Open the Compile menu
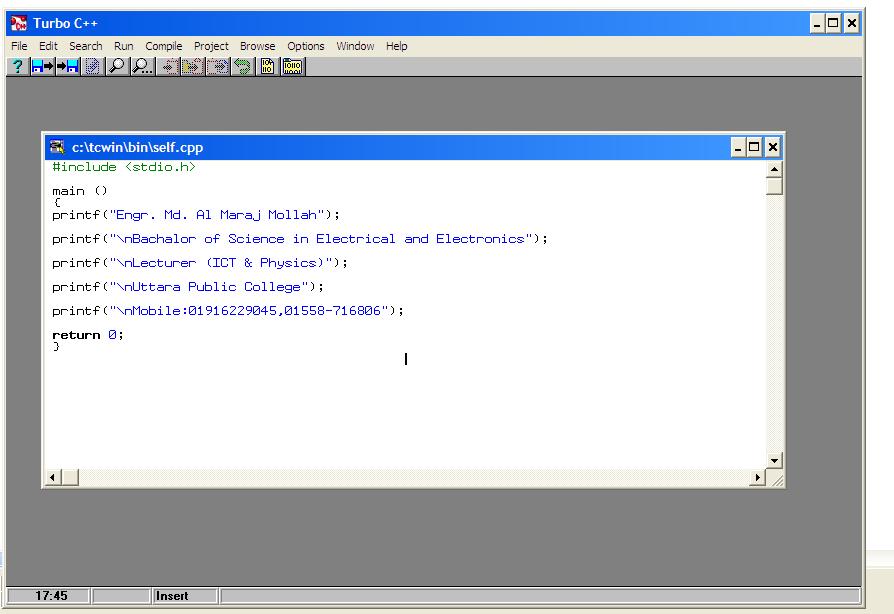The height and width of the screenshot is (614, 894). click(164, 46)
